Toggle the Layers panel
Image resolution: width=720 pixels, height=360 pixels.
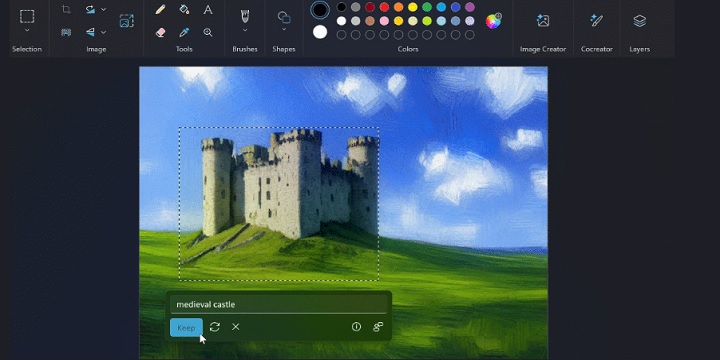640,21
